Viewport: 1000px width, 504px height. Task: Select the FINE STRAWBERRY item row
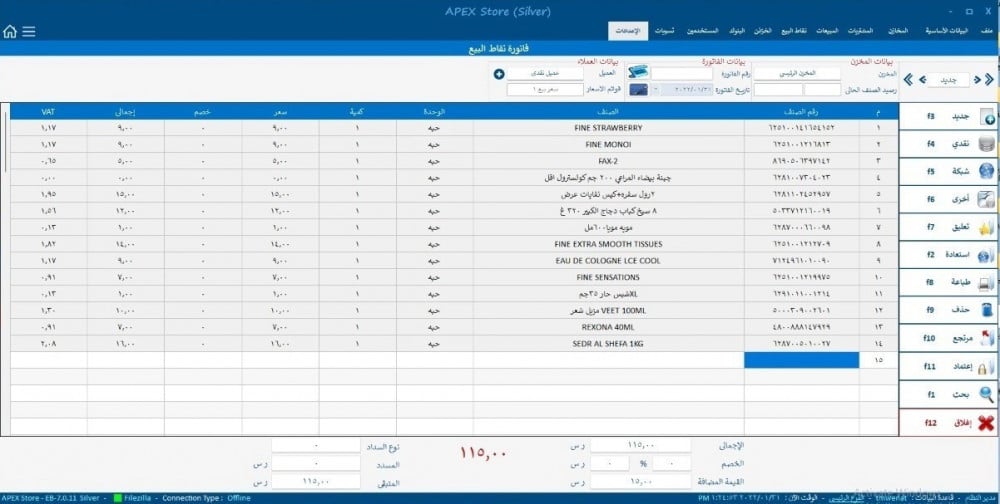point(608,128)
